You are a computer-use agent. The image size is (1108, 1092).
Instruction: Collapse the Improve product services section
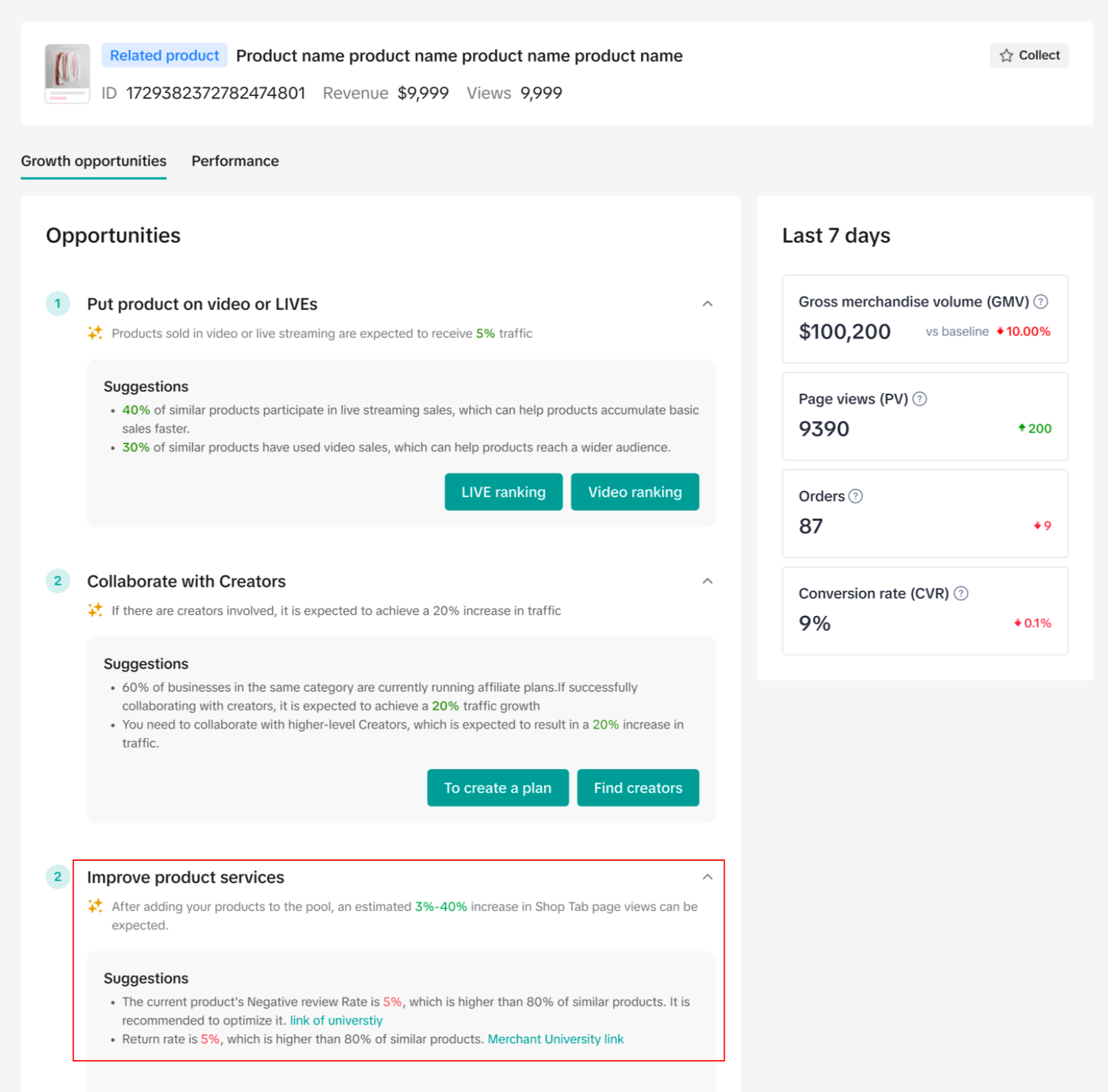[707, 877]
